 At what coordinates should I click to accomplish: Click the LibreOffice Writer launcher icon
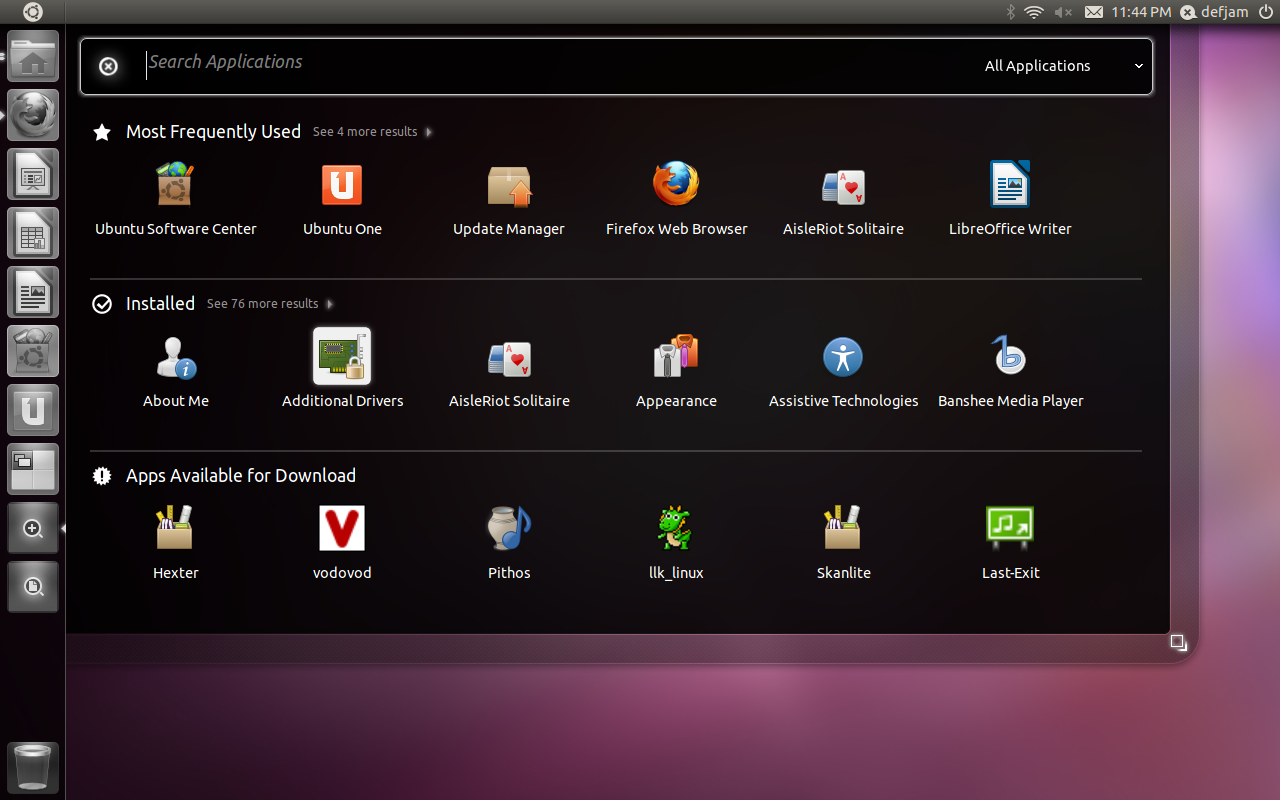click(33, 293)
